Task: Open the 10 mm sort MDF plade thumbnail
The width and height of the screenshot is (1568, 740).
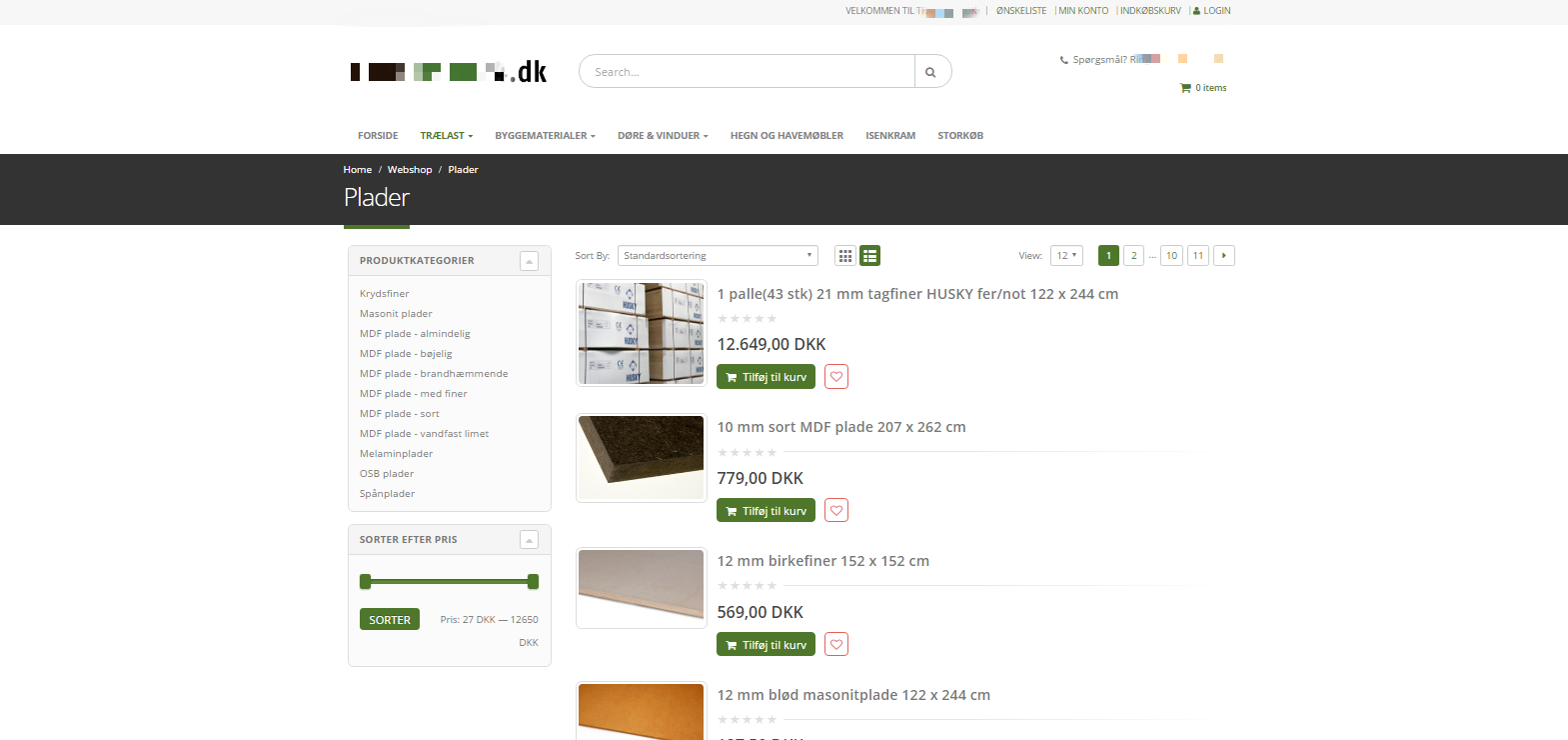Action: [642, 458]
